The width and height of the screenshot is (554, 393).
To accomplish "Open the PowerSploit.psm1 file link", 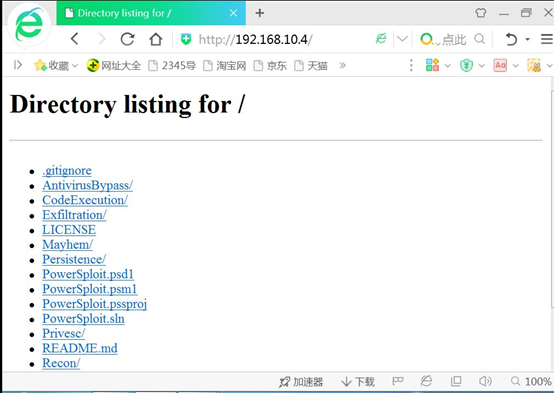I will (x=90, y=289).
